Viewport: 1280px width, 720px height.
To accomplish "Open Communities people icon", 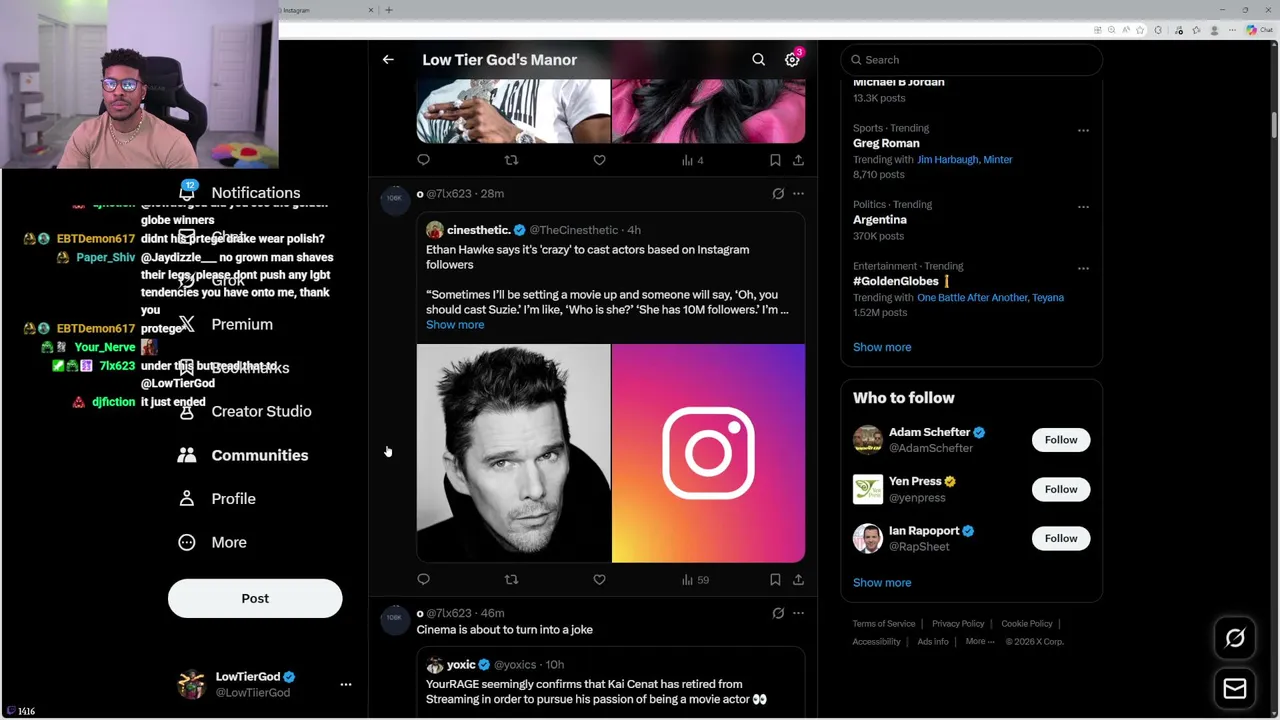I will tap(187, 455).
